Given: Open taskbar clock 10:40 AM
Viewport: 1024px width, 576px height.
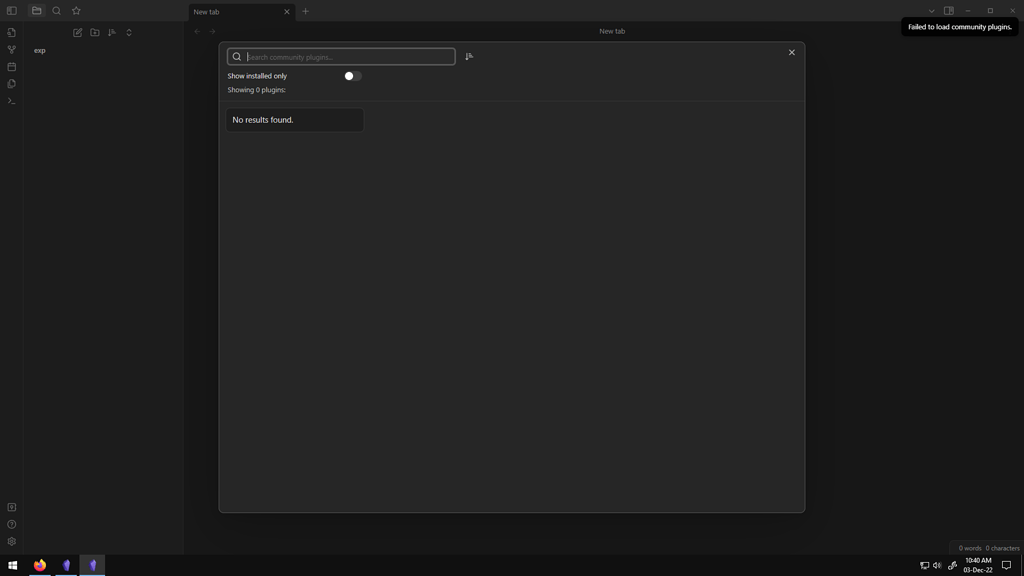Looking at the screenshot, I should pyautogui.click(x=978, y=566).
